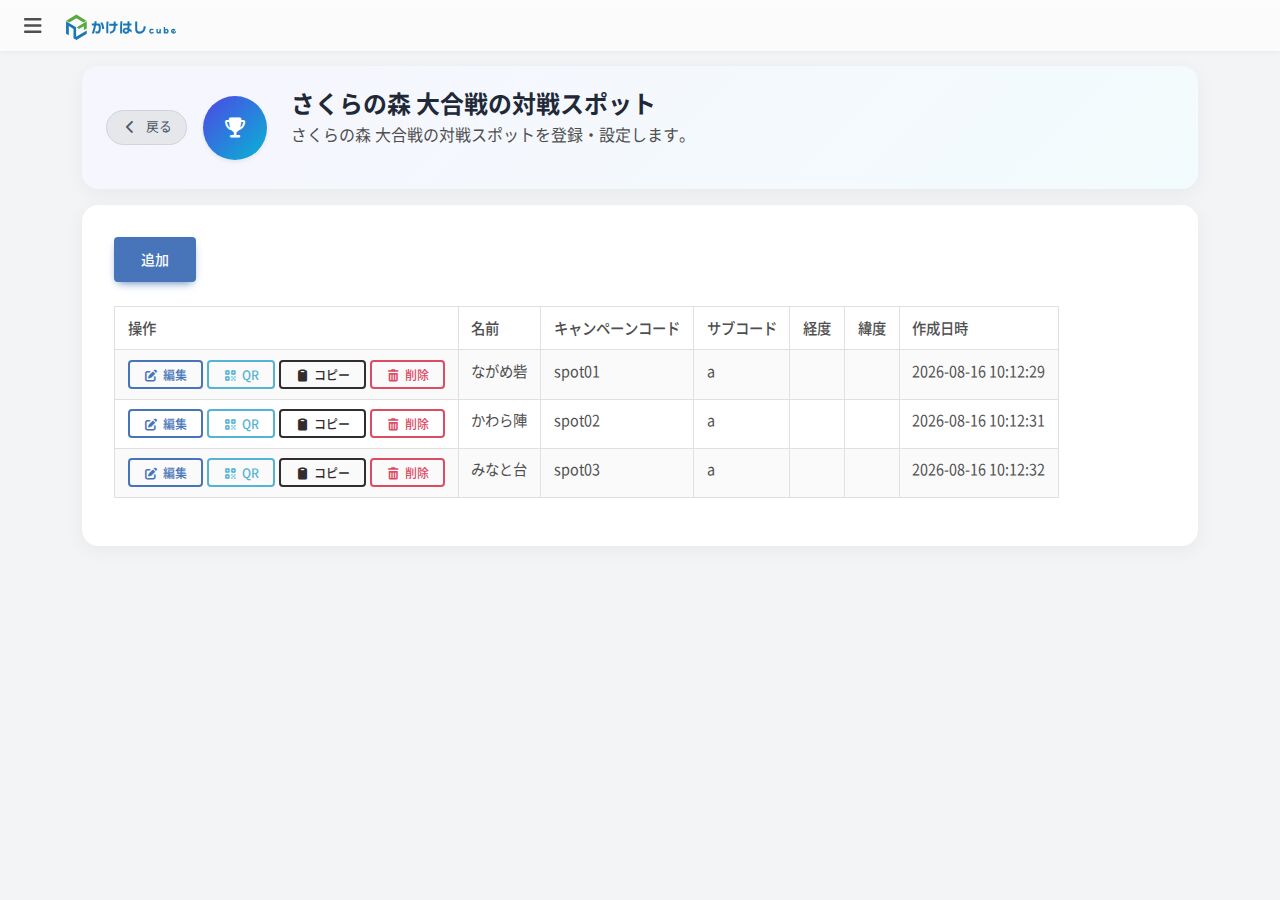Image resolution: width=1280 pixels, height=900 pixels.
Task: Delete the かわら陣 spot
Action: pos(407,424)
